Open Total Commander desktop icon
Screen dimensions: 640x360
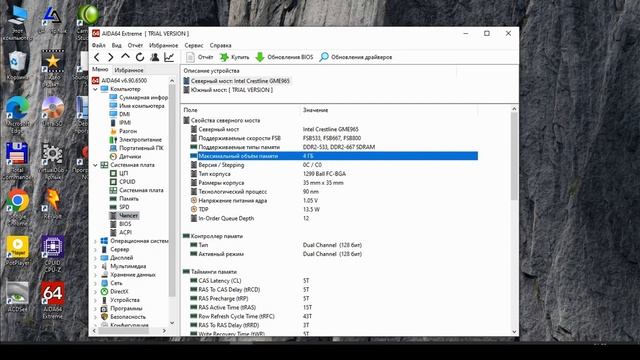pyautogui.click(x=17, y=161)
